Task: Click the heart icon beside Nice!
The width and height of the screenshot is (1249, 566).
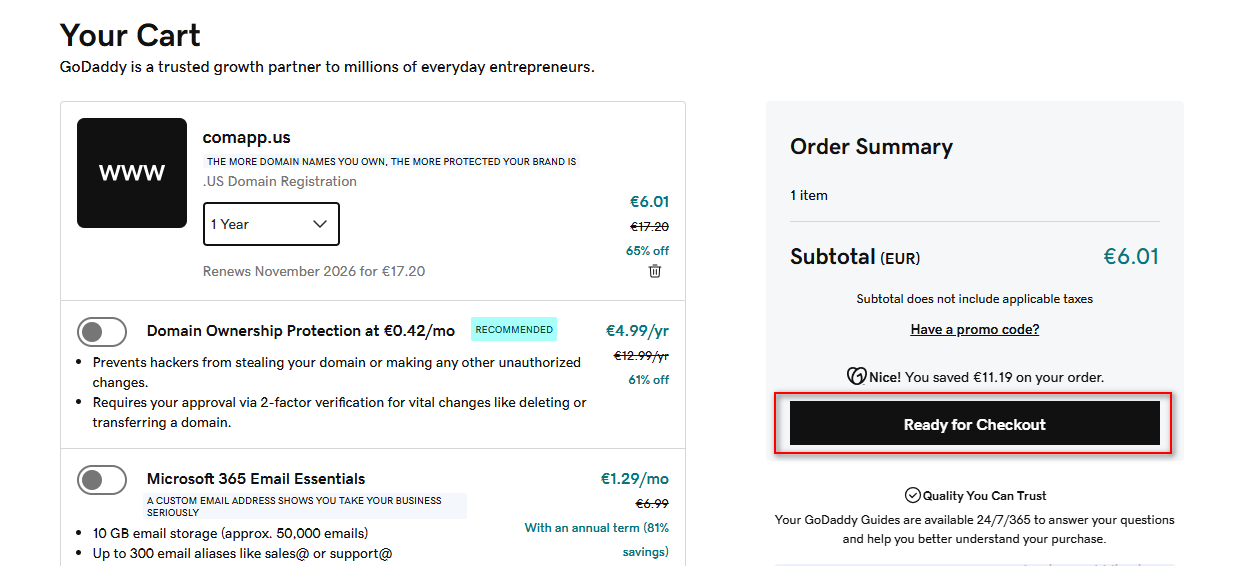Action: tap(856, 377)
